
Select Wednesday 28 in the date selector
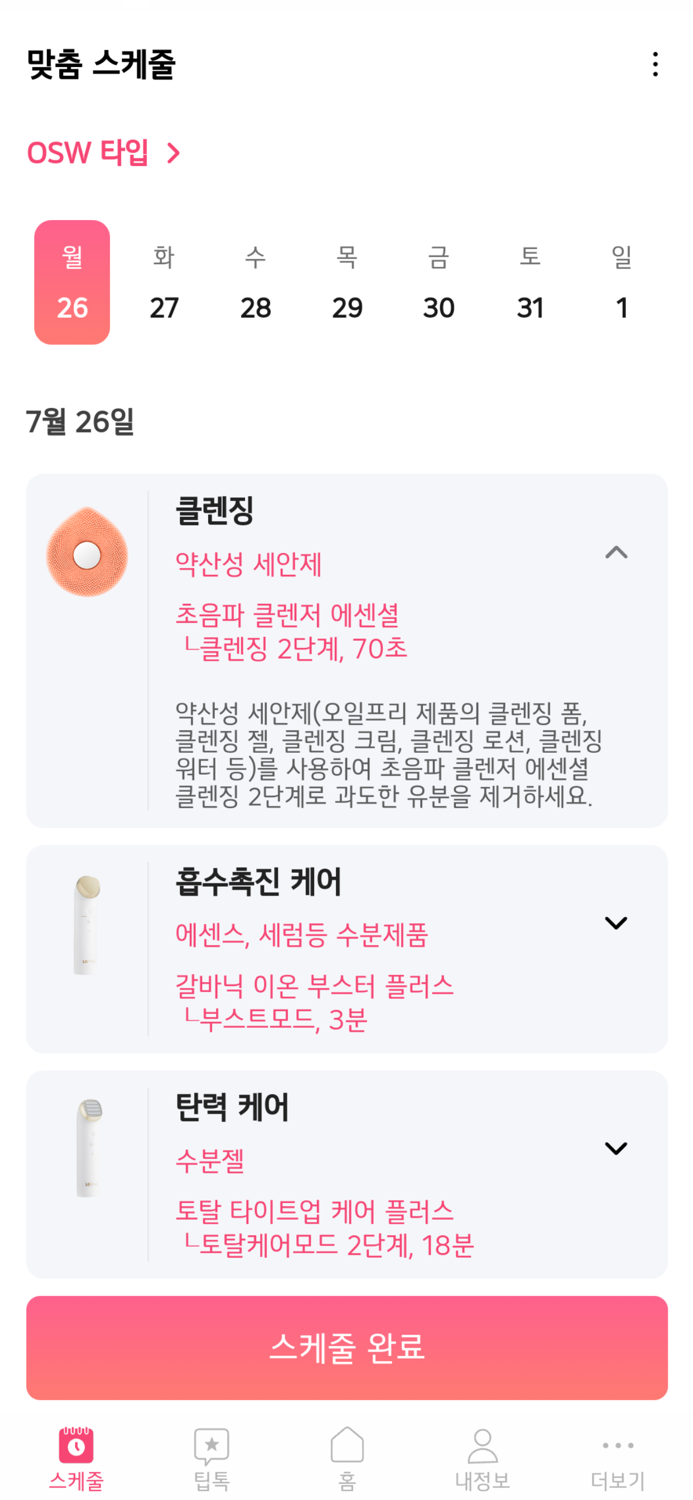point(256,282)
